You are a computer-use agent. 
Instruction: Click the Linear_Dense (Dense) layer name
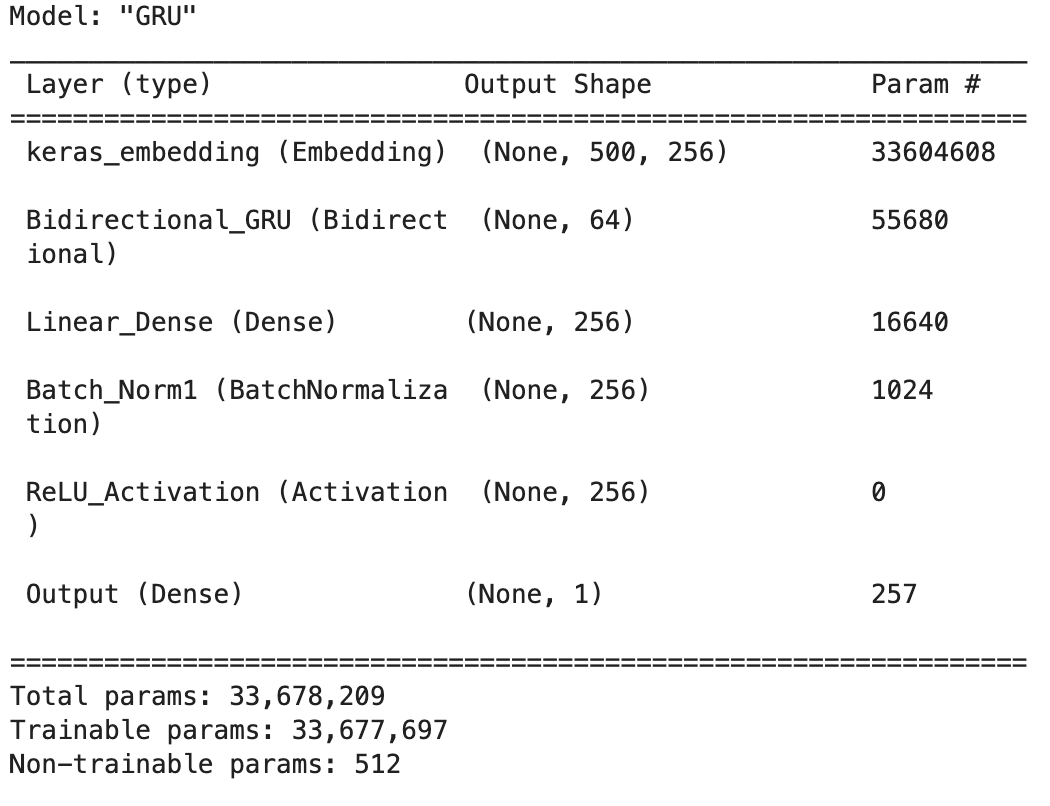tap(181, 322)
